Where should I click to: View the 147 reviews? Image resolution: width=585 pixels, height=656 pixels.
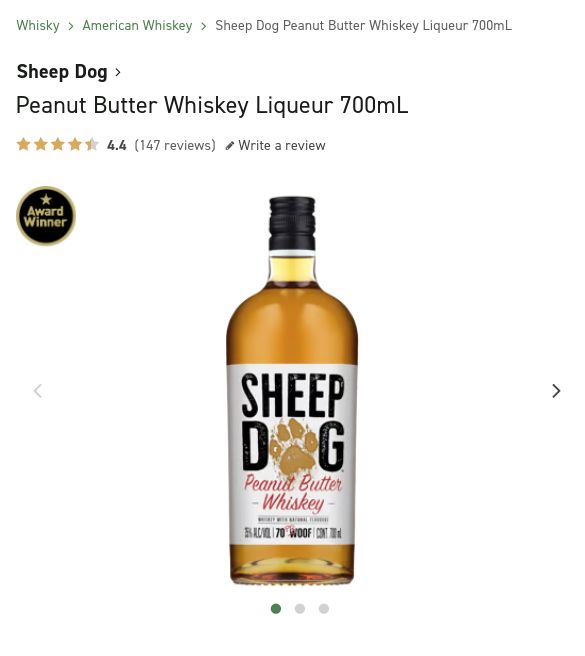175,145
